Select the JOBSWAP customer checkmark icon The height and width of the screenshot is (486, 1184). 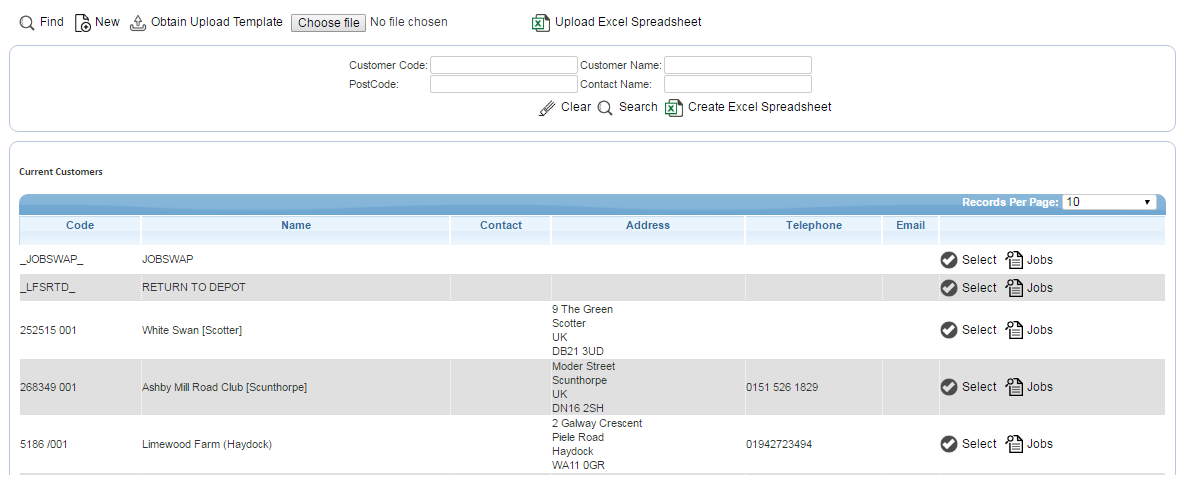pos(949,260)
